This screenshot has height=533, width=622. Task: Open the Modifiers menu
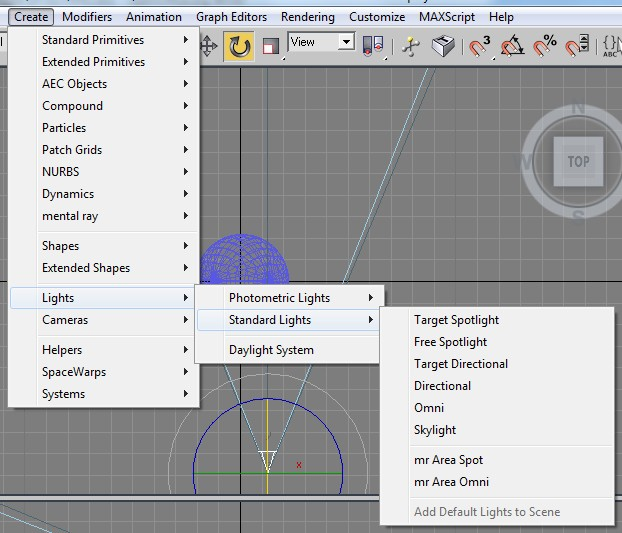[87, 17]
